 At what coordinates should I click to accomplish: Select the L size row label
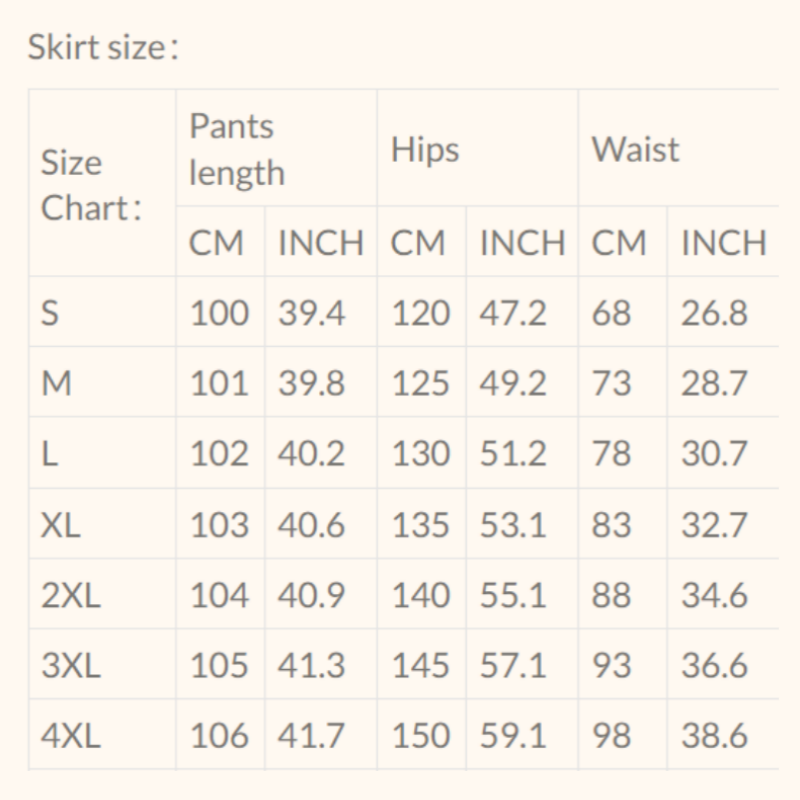[48, 454]
